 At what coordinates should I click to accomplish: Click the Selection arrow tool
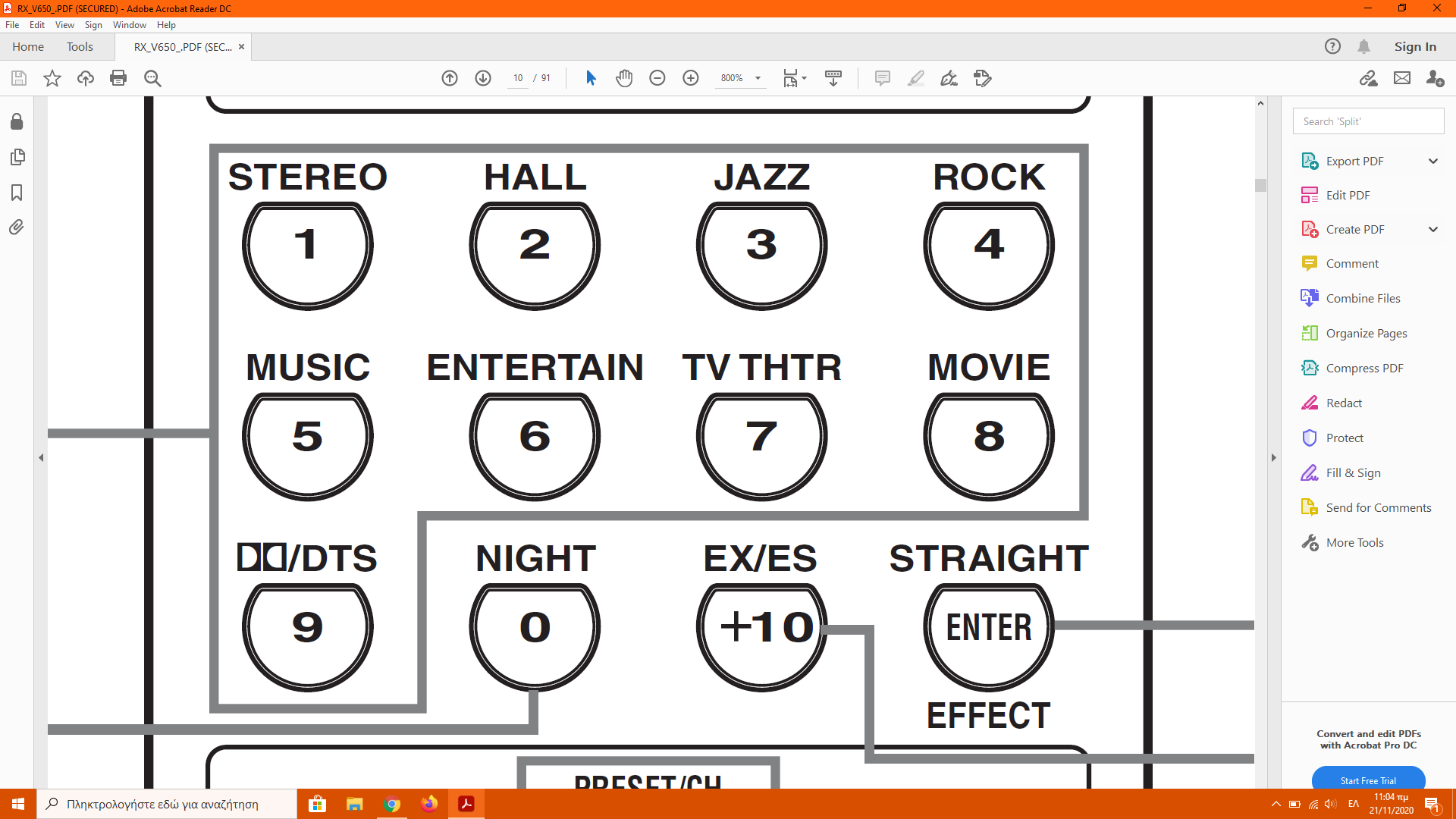coord(591,78)
